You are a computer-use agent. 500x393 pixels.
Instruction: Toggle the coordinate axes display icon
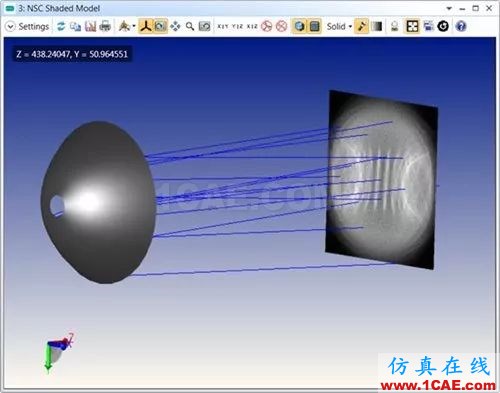[x=145, y=26]
